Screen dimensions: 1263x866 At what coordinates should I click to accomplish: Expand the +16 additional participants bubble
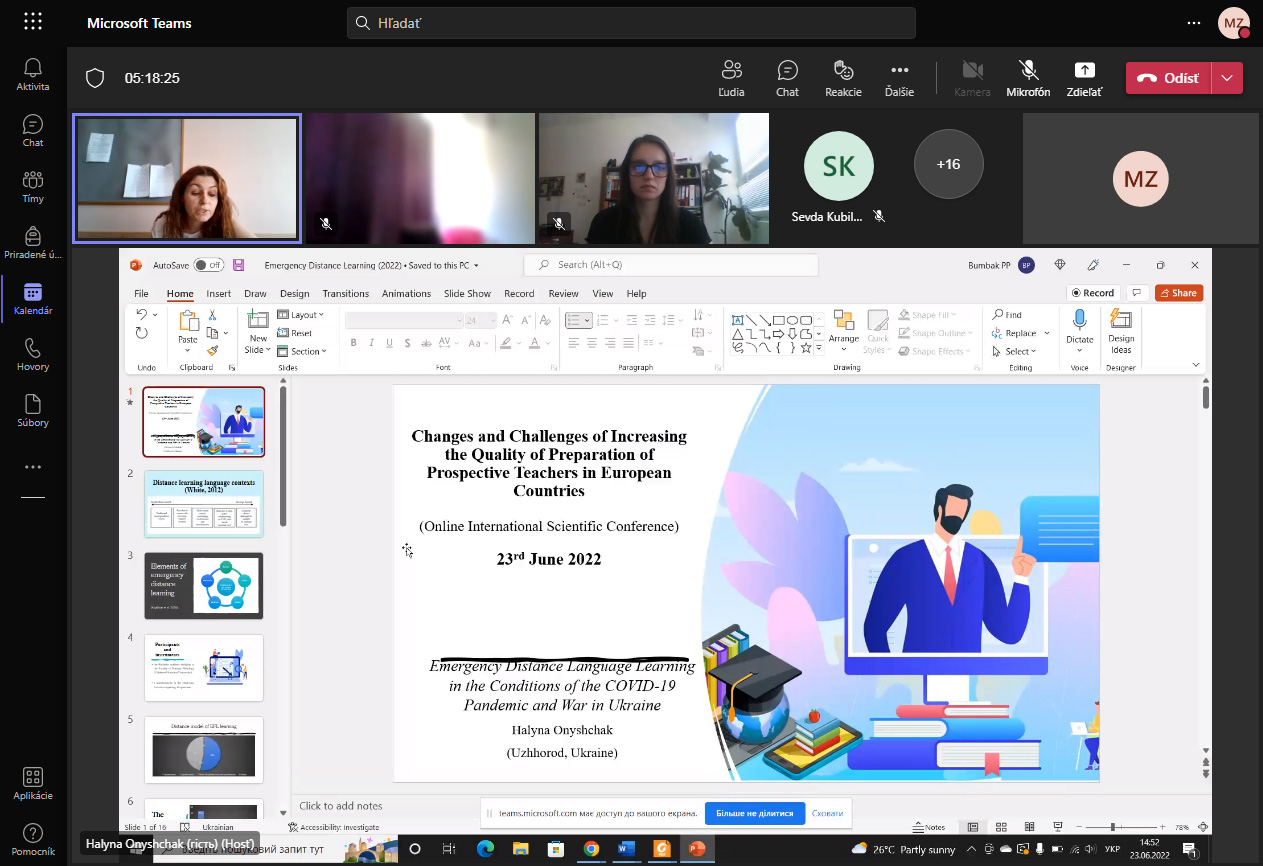click(948, 164)
